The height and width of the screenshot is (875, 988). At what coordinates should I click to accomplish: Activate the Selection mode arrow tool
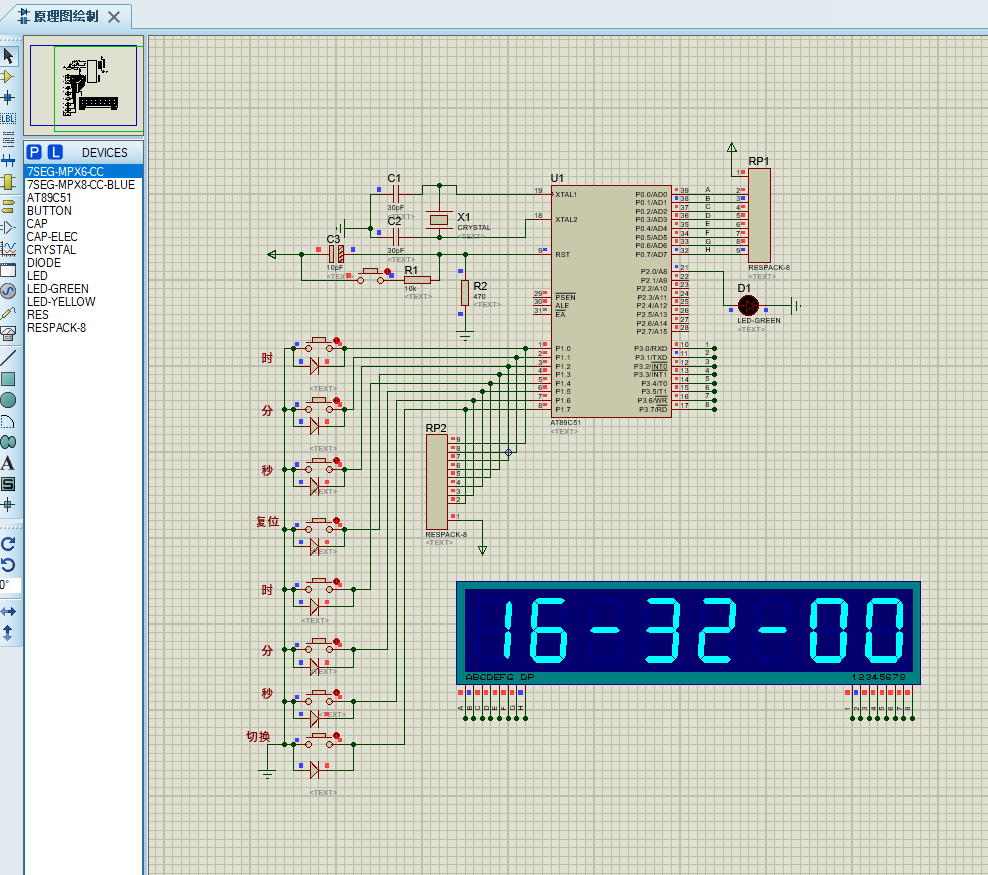8,56
